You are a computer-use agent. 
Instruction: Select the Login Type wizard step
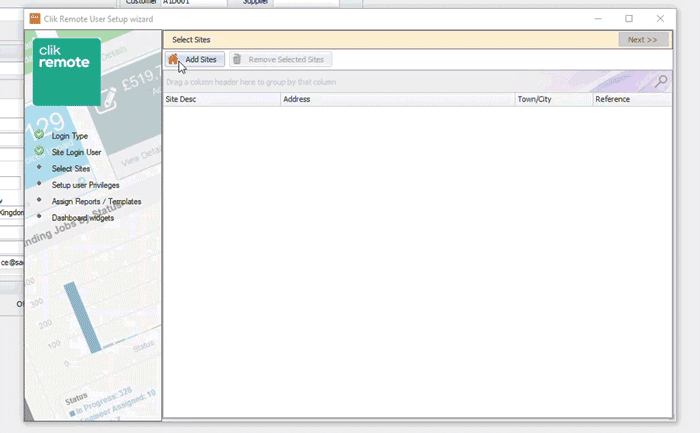[x=70, y=136]
